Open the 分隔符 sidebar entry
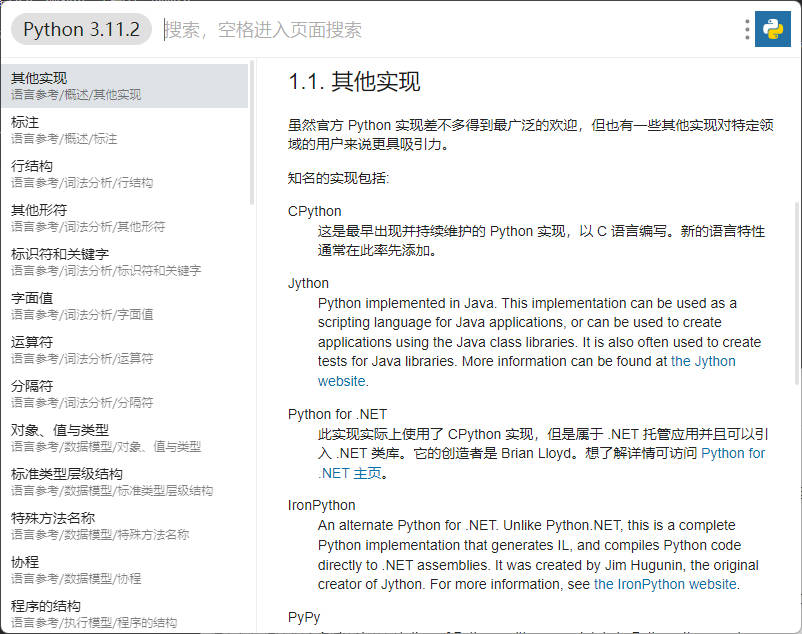This screenshot has width=802, height=634. click(125, 394)
